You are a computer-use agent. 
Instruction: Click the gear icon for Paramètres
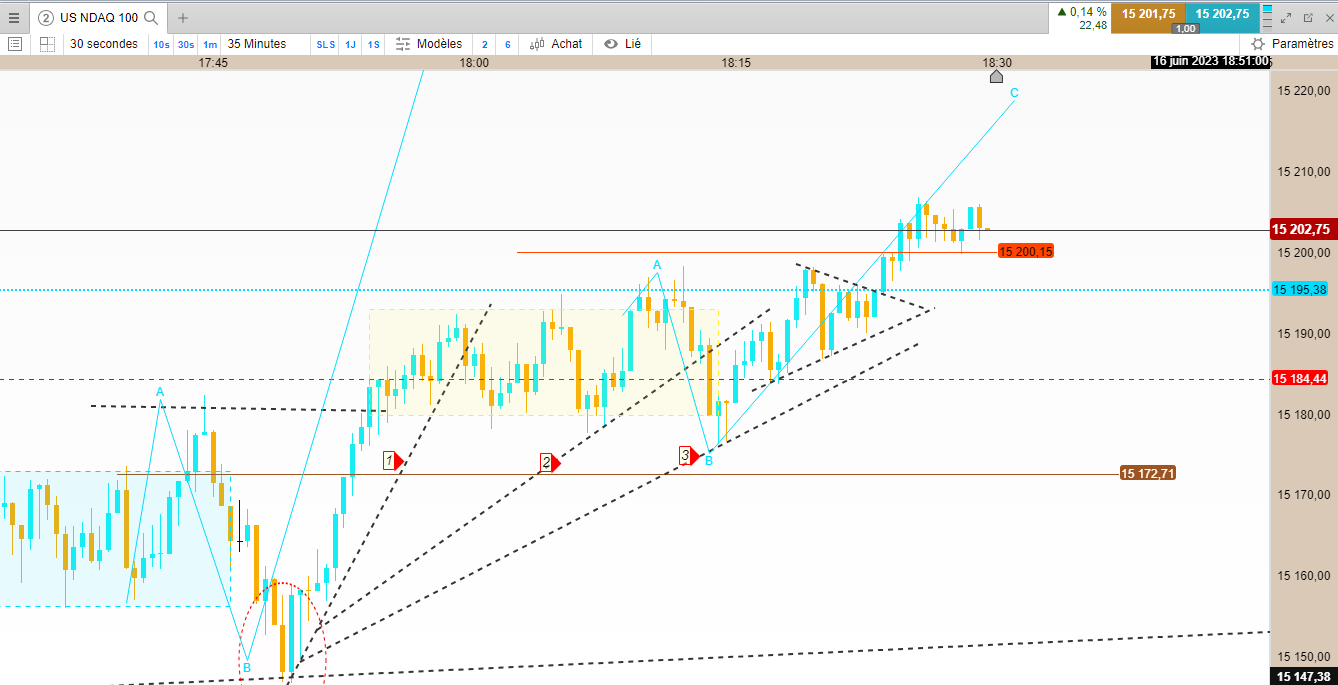[x=1258, y=44]
